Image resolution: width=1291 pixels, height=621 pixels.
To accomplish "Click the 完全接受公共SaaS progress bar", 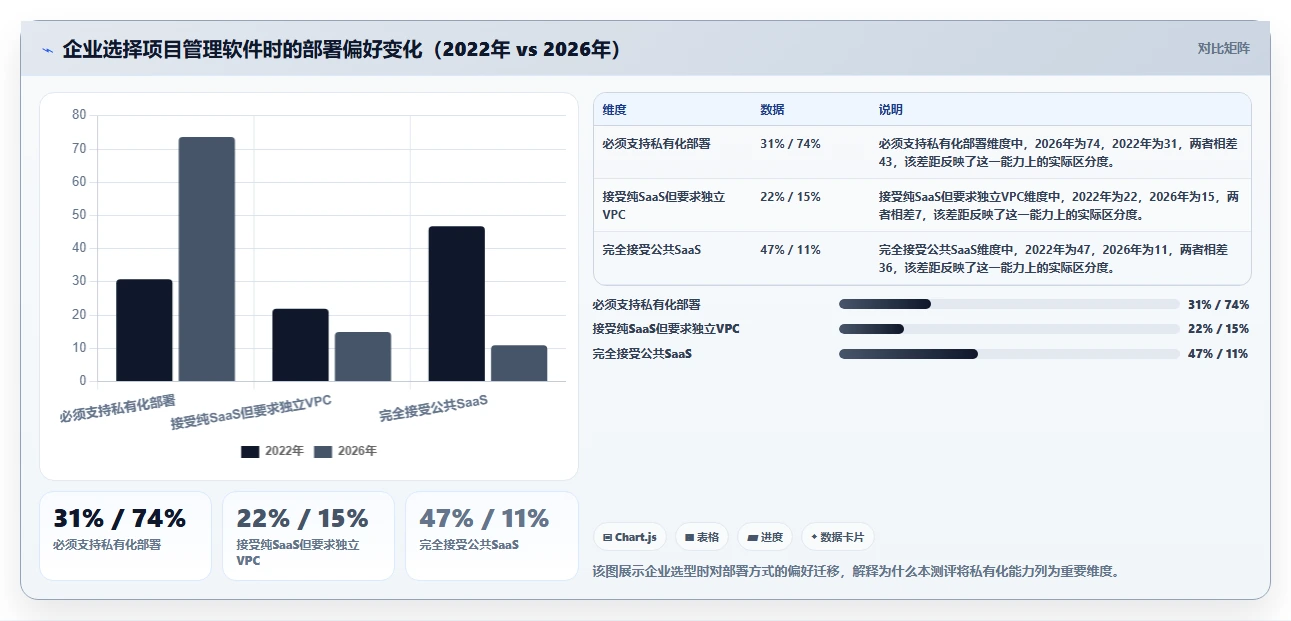I will (1010, 354).
